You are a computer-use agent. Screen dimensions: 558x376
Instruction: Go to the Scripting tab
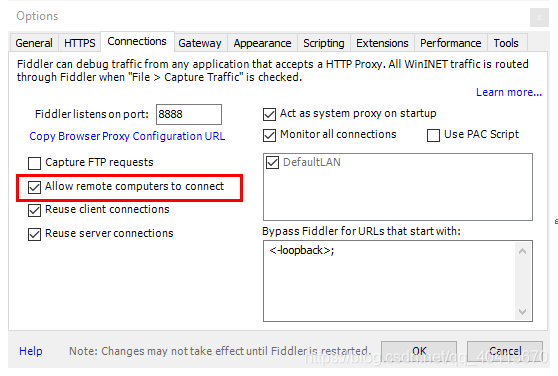click(324, 43)
